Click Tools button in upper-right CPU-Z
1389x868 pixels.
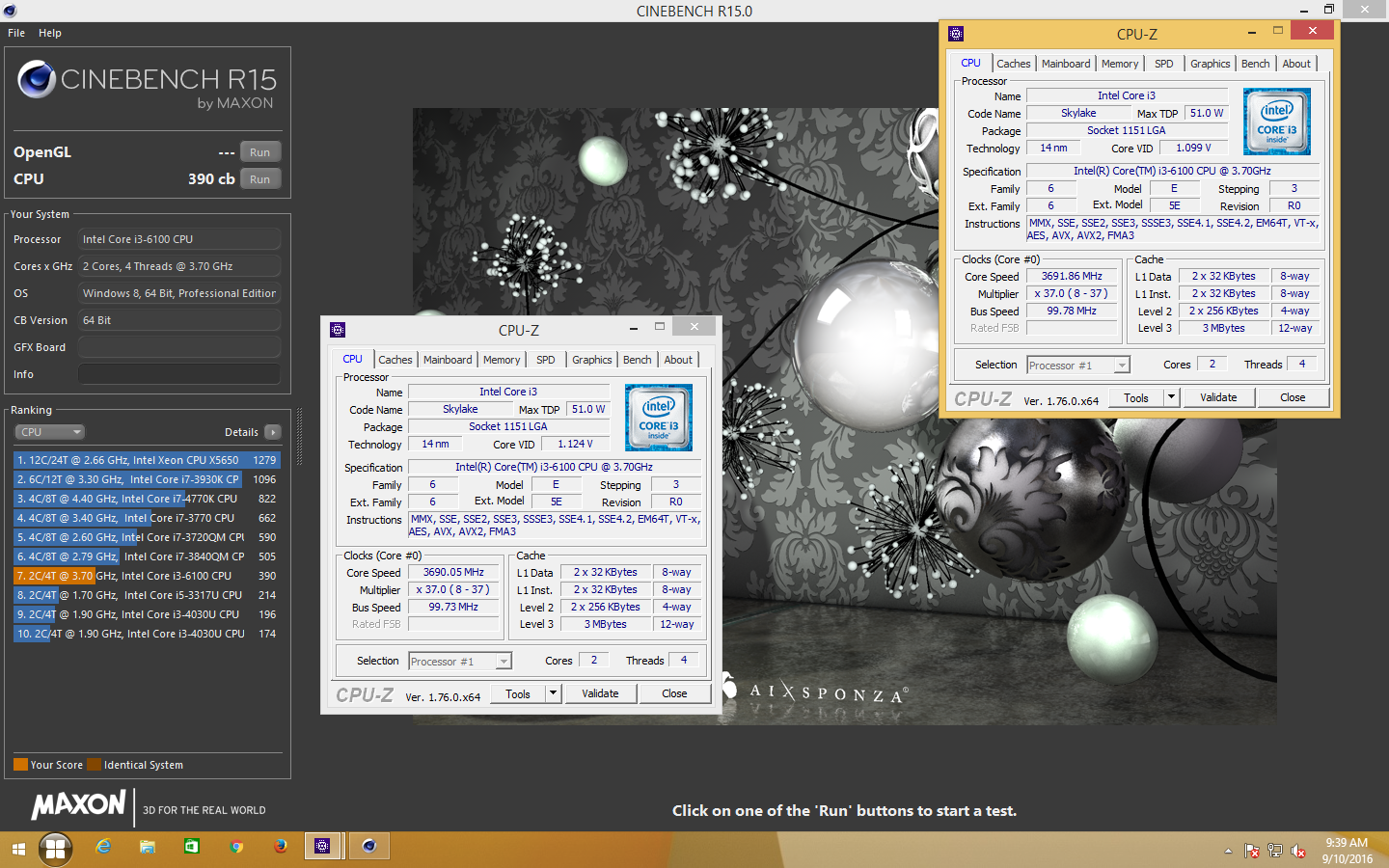[x=1136, y=397]
